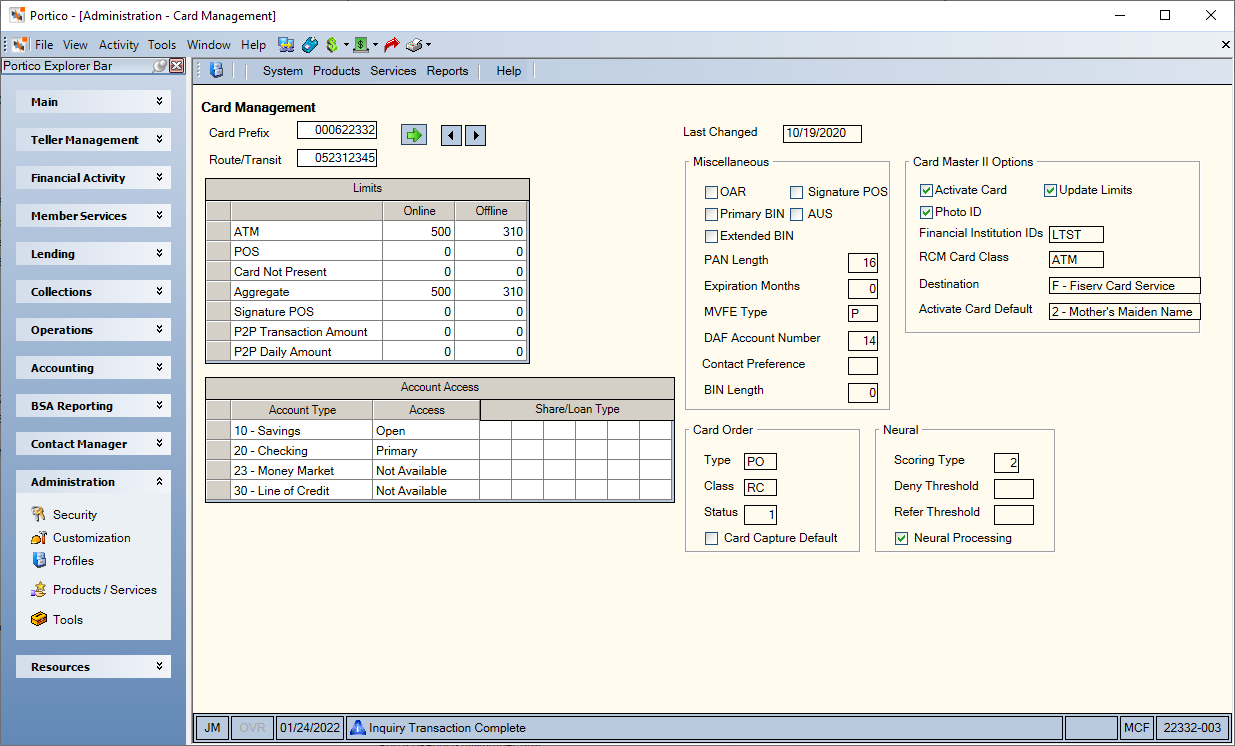Click the green cash drawer toolbar icon
Screen dimensions: 1235x746
[361, 44]
